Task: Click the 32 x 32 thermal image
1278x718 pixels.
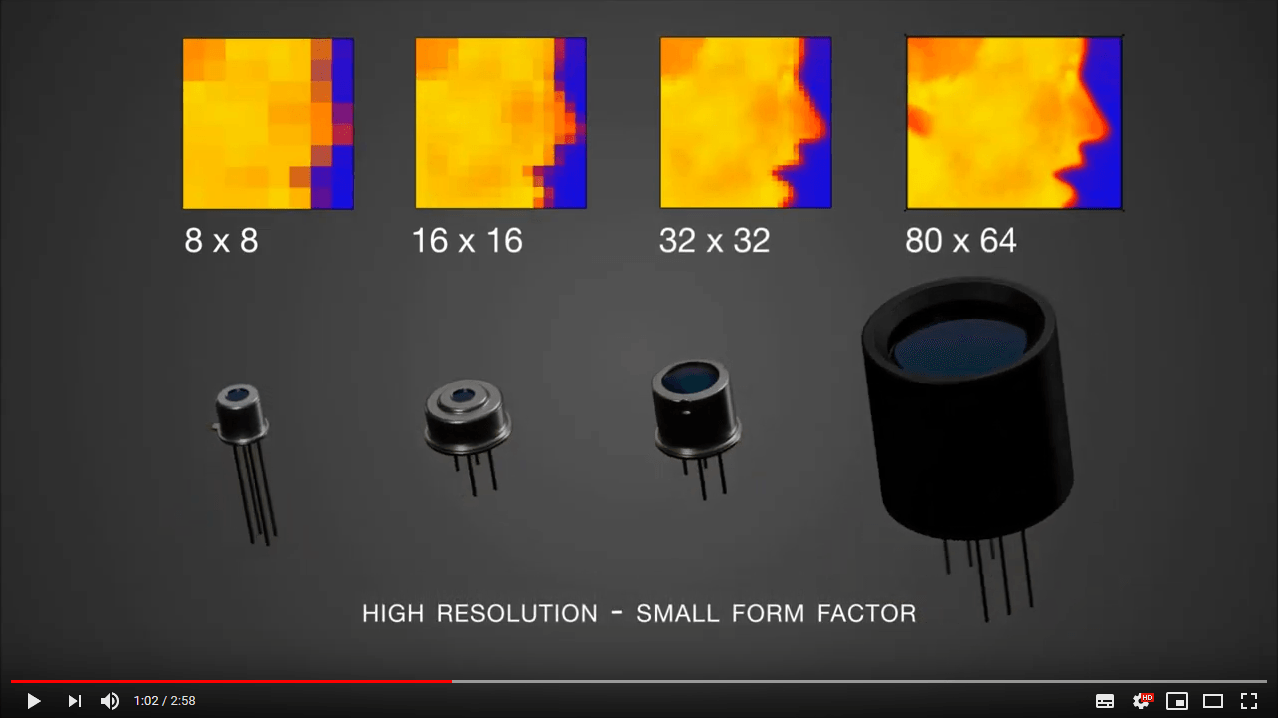Action: pos(745,123)
